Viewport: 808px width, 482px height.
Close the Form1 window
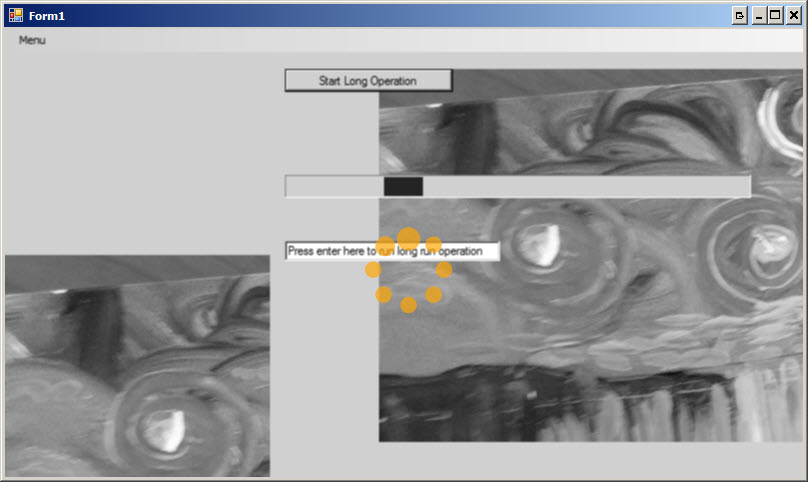[794, 15]
